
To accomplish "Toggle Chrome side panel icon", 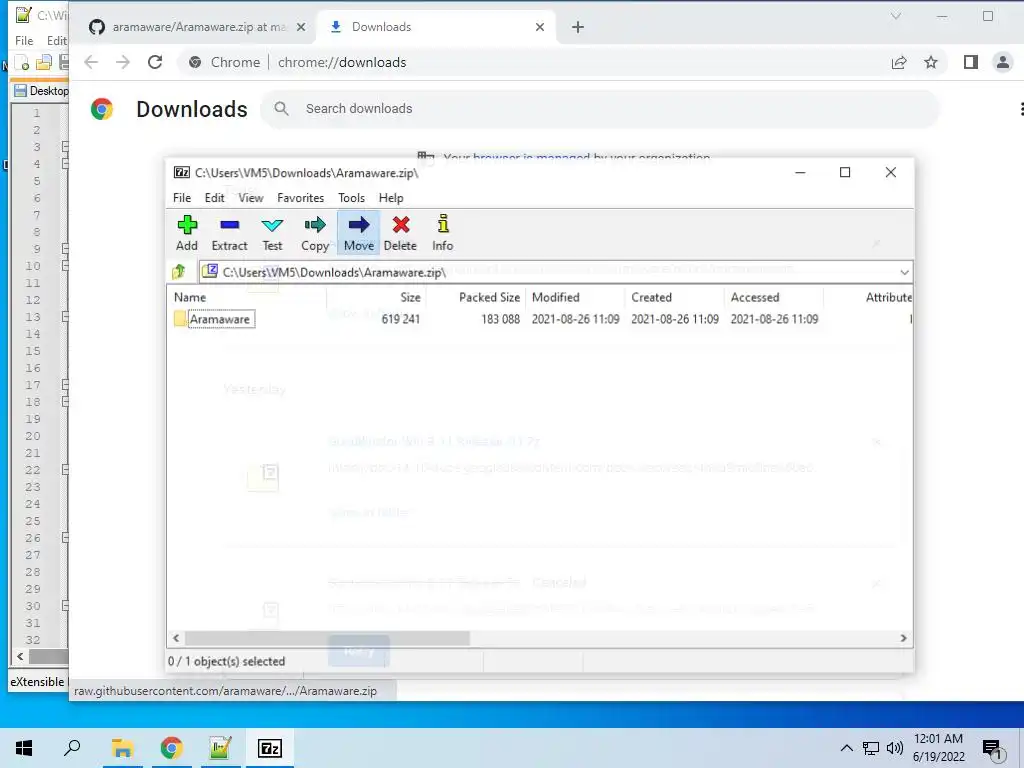I will pos(970,63).
